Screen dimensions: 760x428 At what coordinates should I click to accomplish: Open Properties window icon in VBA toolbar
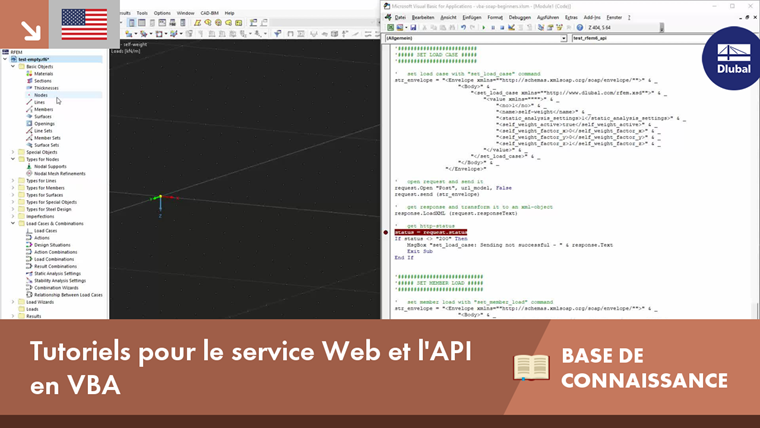coord(550,28)
